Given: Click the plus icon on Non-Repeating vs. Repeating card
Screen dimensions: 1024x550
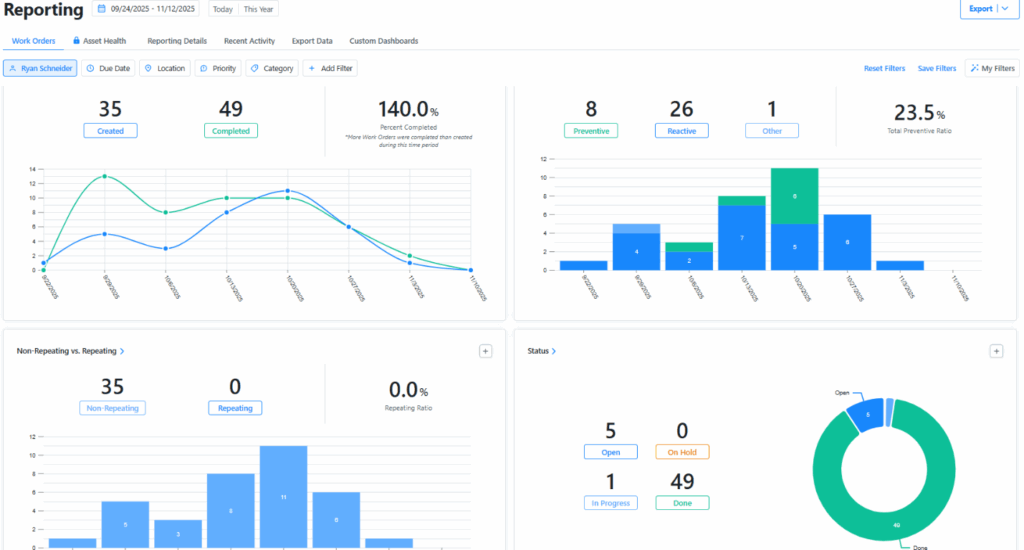Looking at the screenshot, I should (485, 351).
